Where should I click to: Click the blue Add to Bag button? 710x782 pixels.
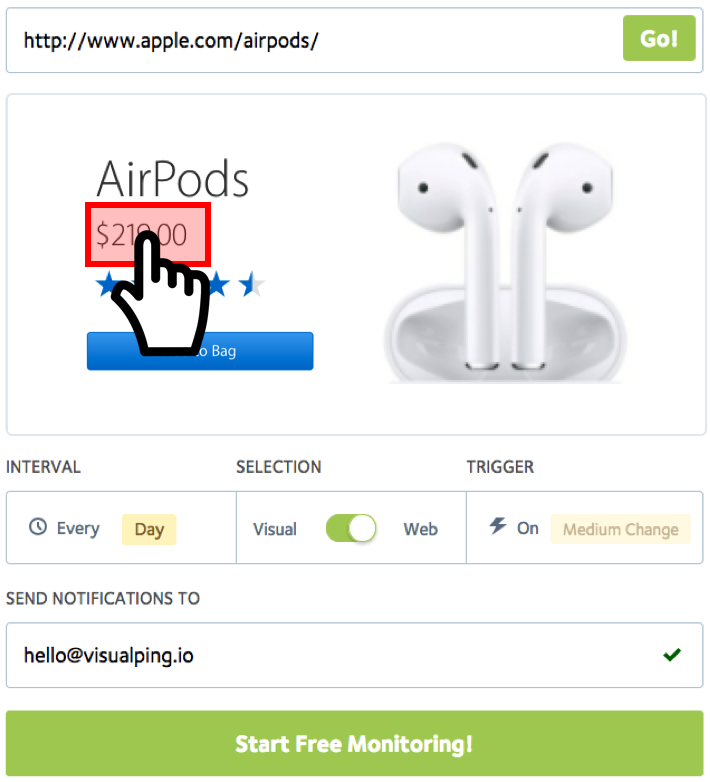200,351
